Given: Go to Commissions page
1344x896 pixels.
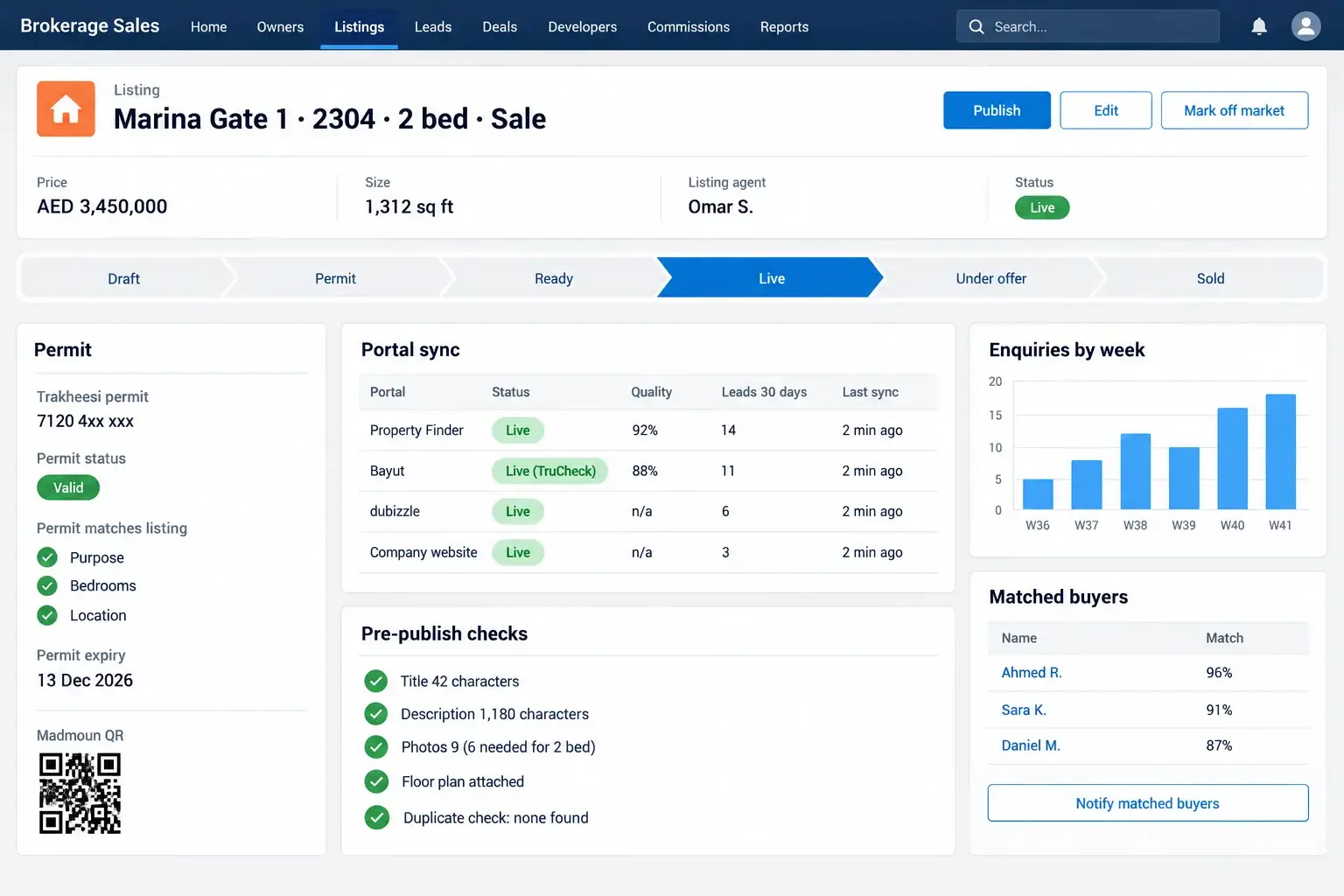Looking at the screenshot, I should coord(689,27).
